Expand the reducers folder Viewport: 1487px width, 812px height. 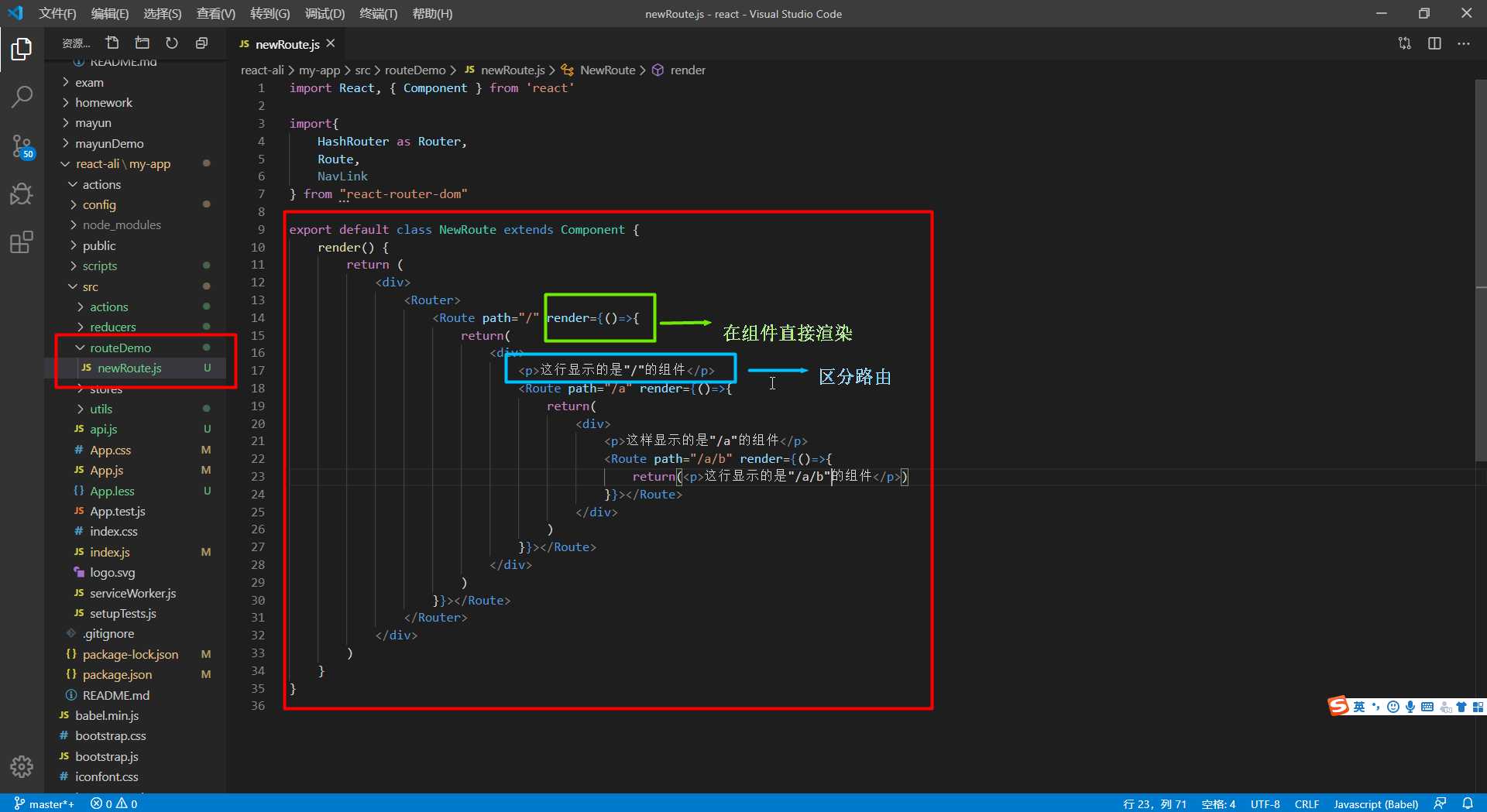click(136, 327)
